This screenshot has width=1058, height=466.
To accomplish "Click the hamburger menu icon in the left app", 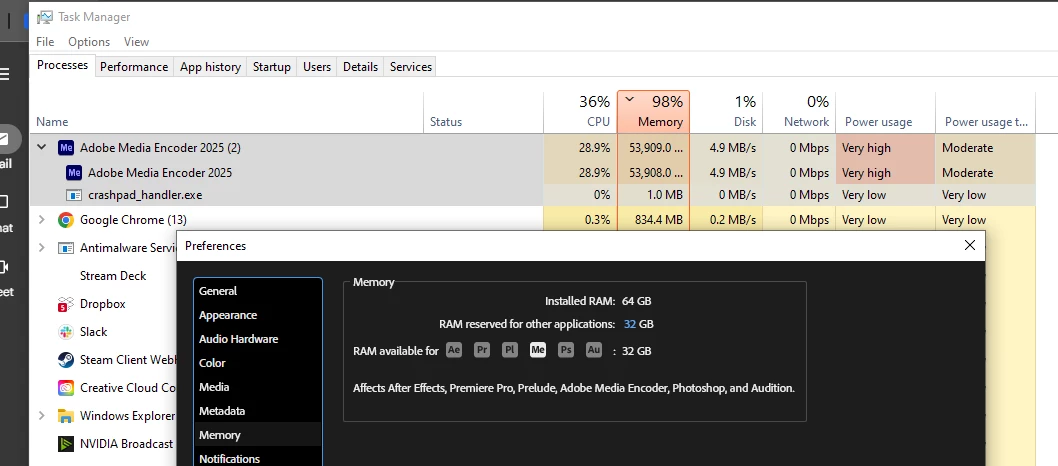I will point(4,74).
